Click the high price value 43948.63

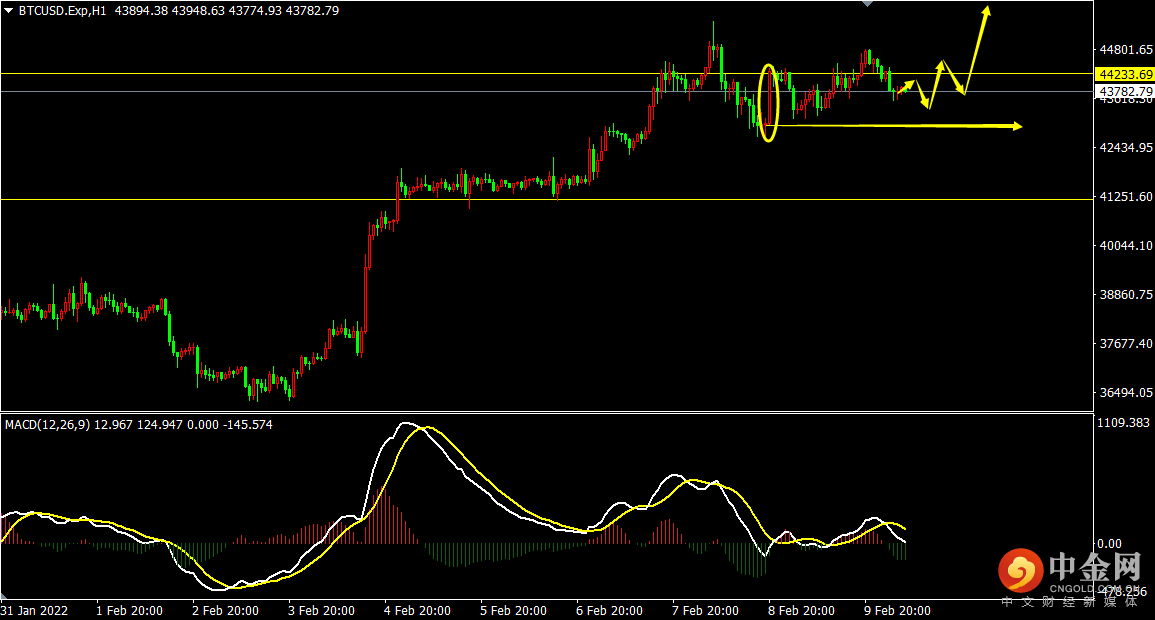[198, 11]
